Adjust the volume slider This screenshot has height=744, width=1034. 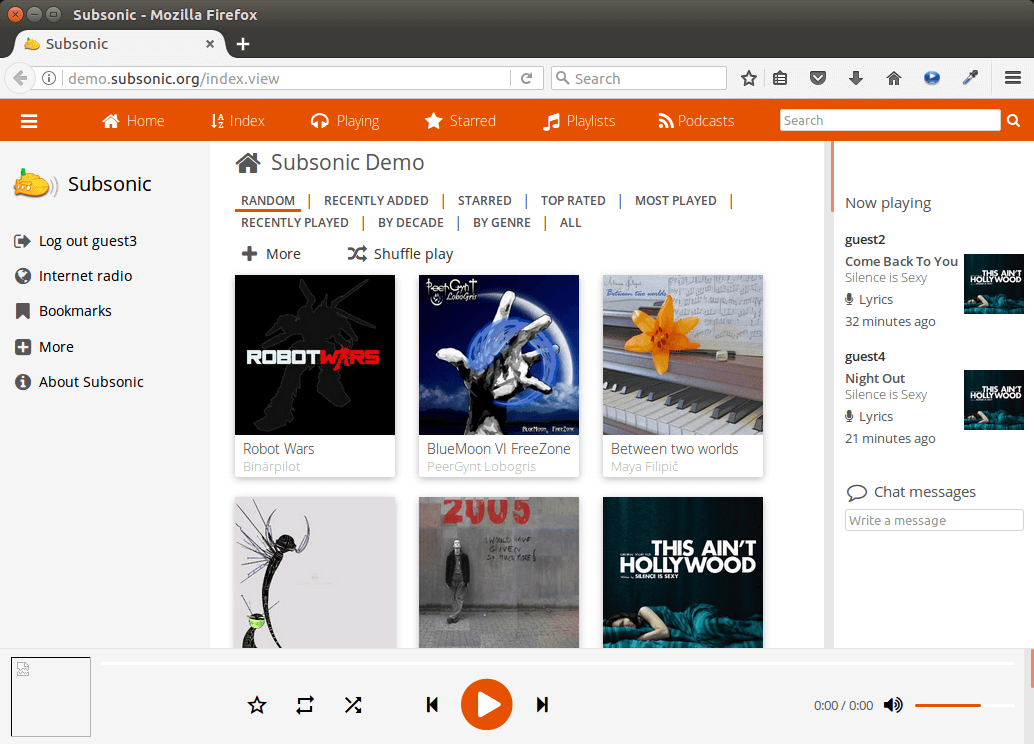[961, 705]
